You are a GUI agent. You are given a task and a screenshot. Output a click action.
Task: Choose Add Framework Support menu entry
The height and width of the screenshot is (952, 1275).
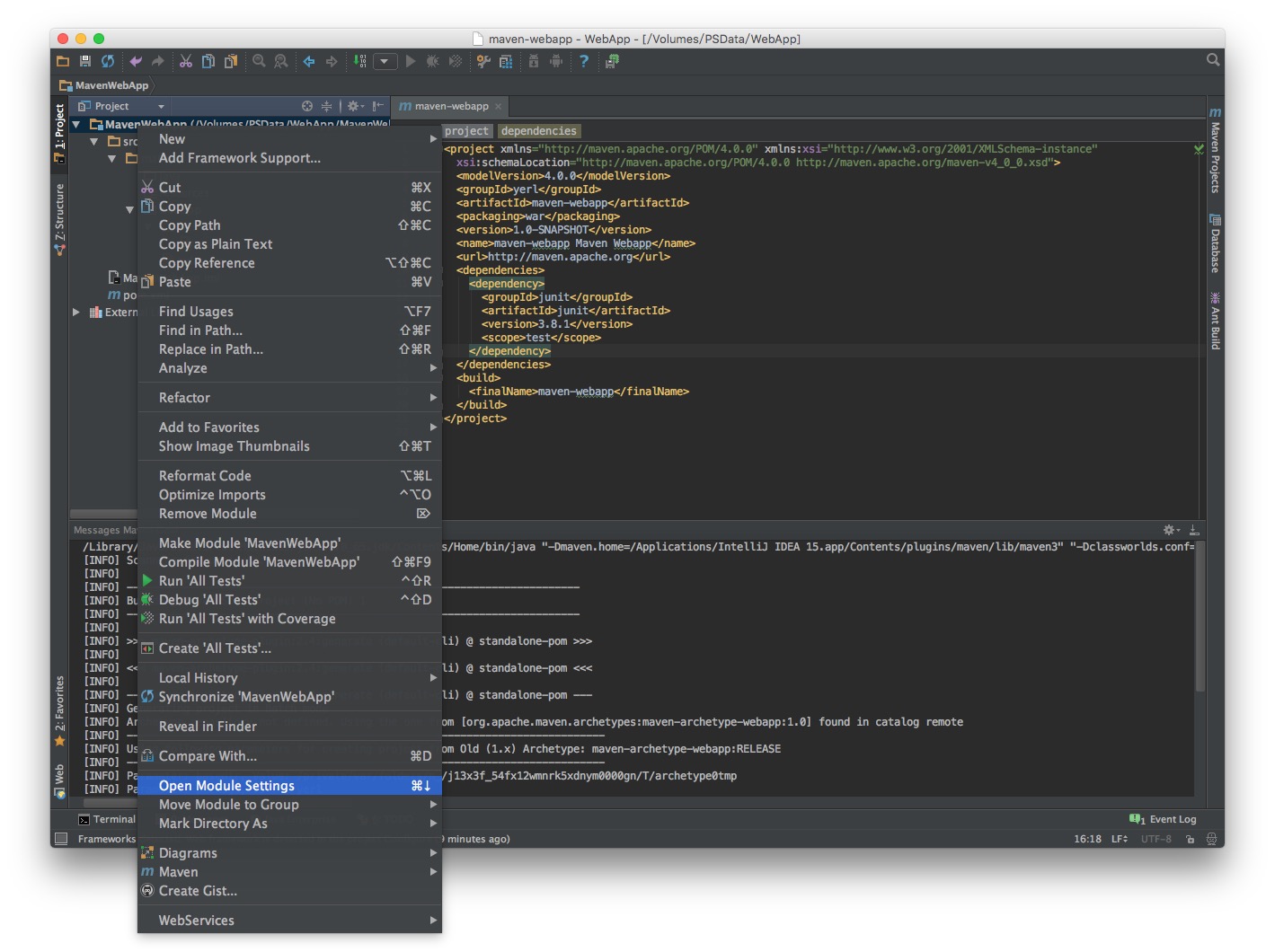(289, 158)
